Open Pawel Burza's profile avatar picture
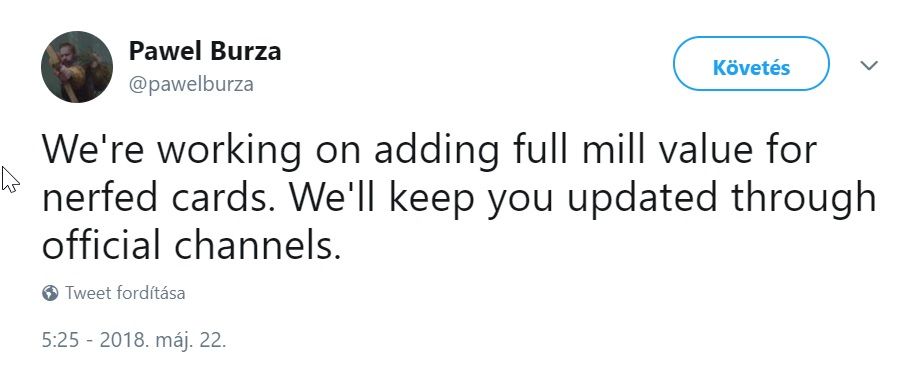The width and height of the screenshot is (899, 368). tap(77, 67)
